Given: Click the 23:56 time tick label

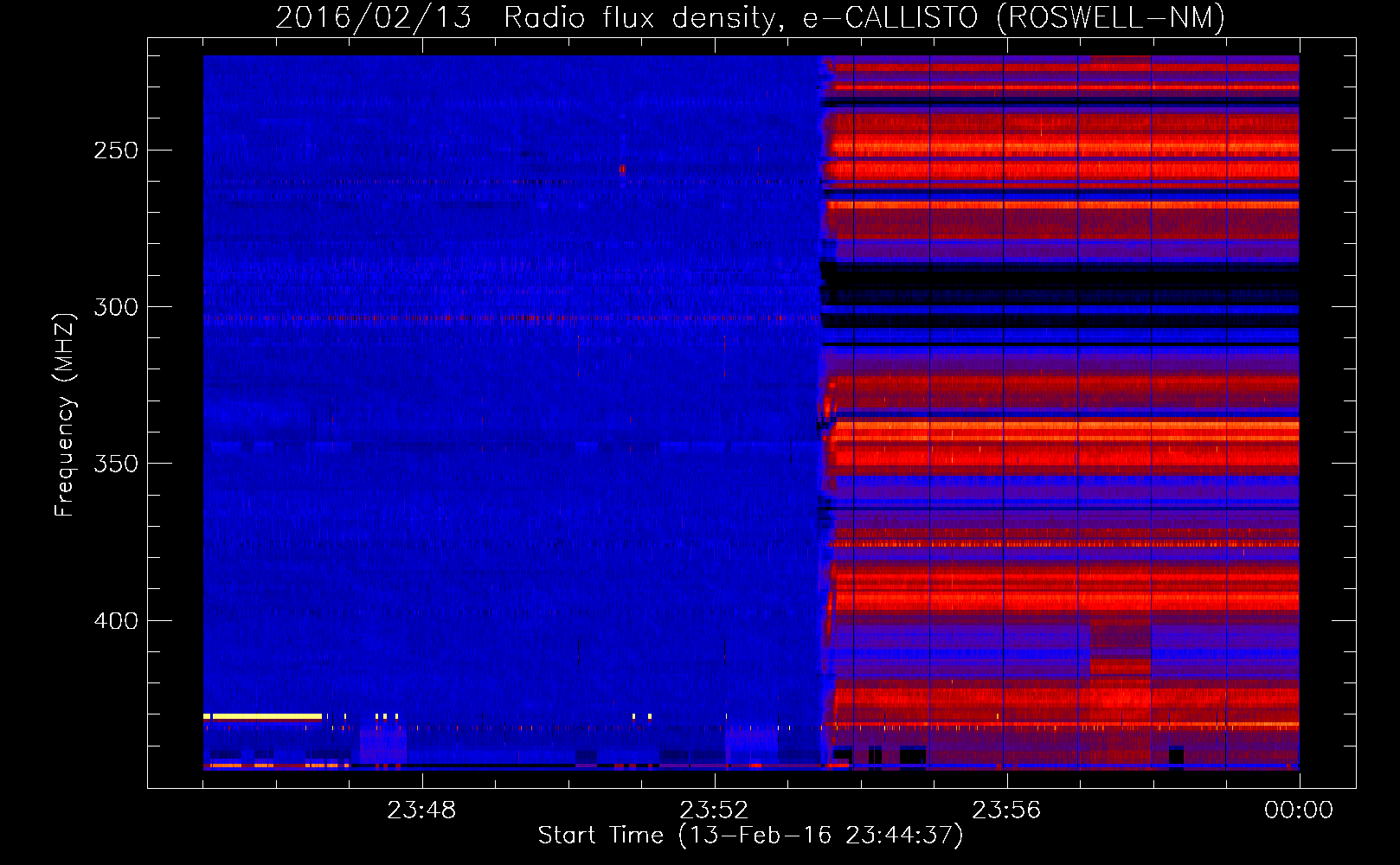Looking at the screenshot, I should (1006, 811).
